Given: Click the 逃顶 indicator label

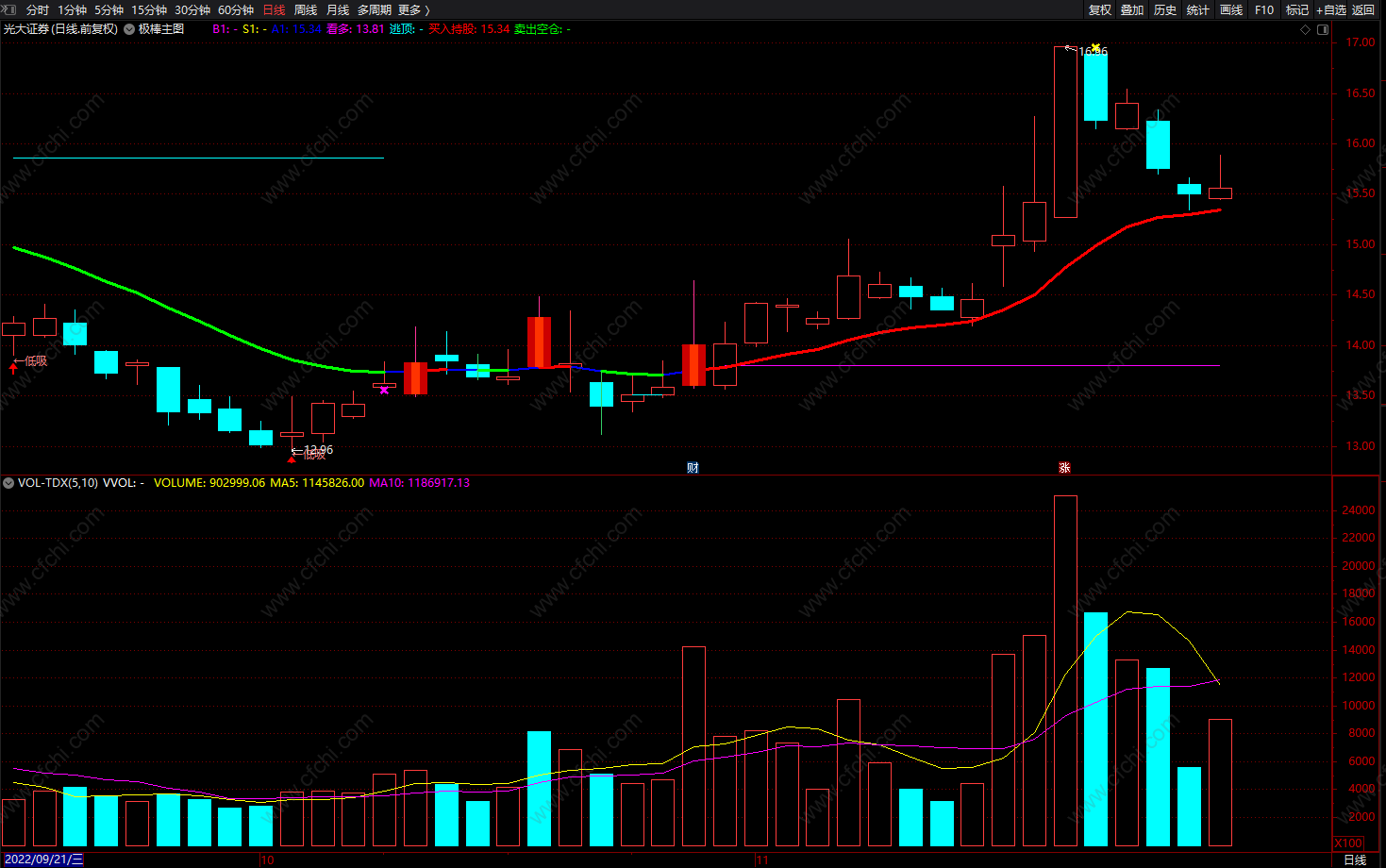Looking at the screenshot, I should click(x=402, y=29).
